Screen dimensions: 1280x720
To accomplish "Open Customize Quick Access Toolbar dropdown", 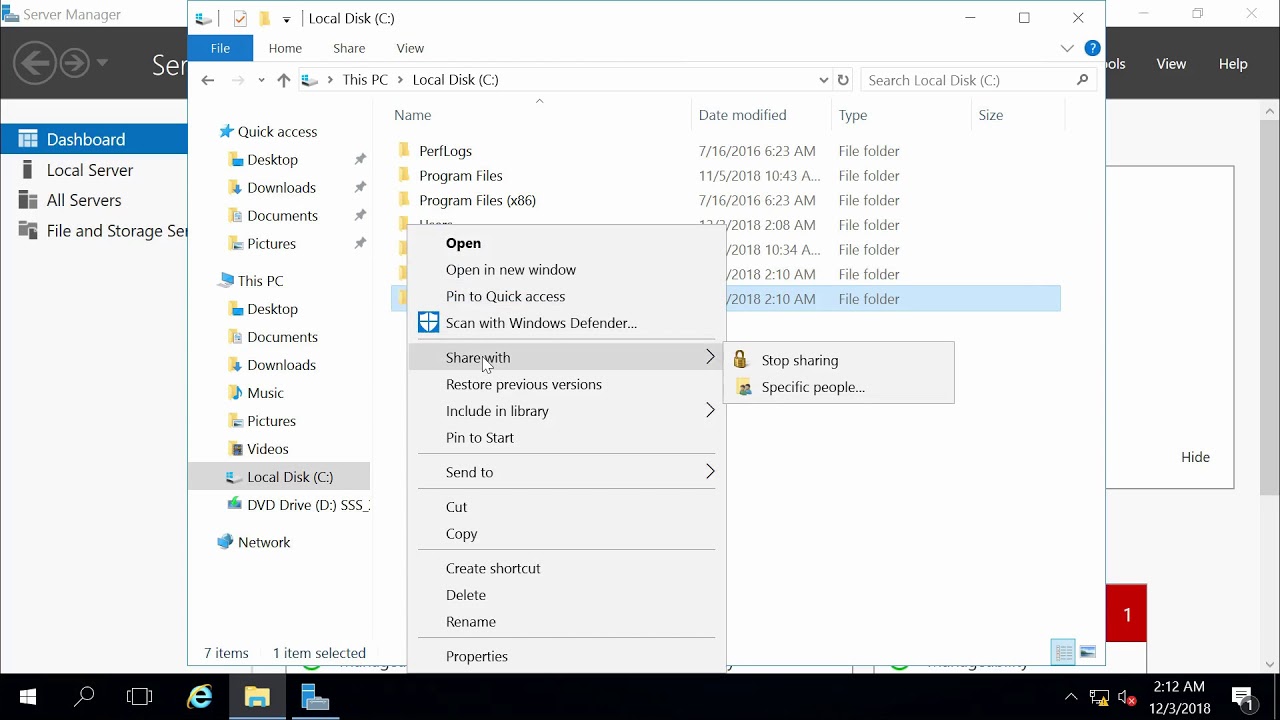I will (x=287, y=19).
